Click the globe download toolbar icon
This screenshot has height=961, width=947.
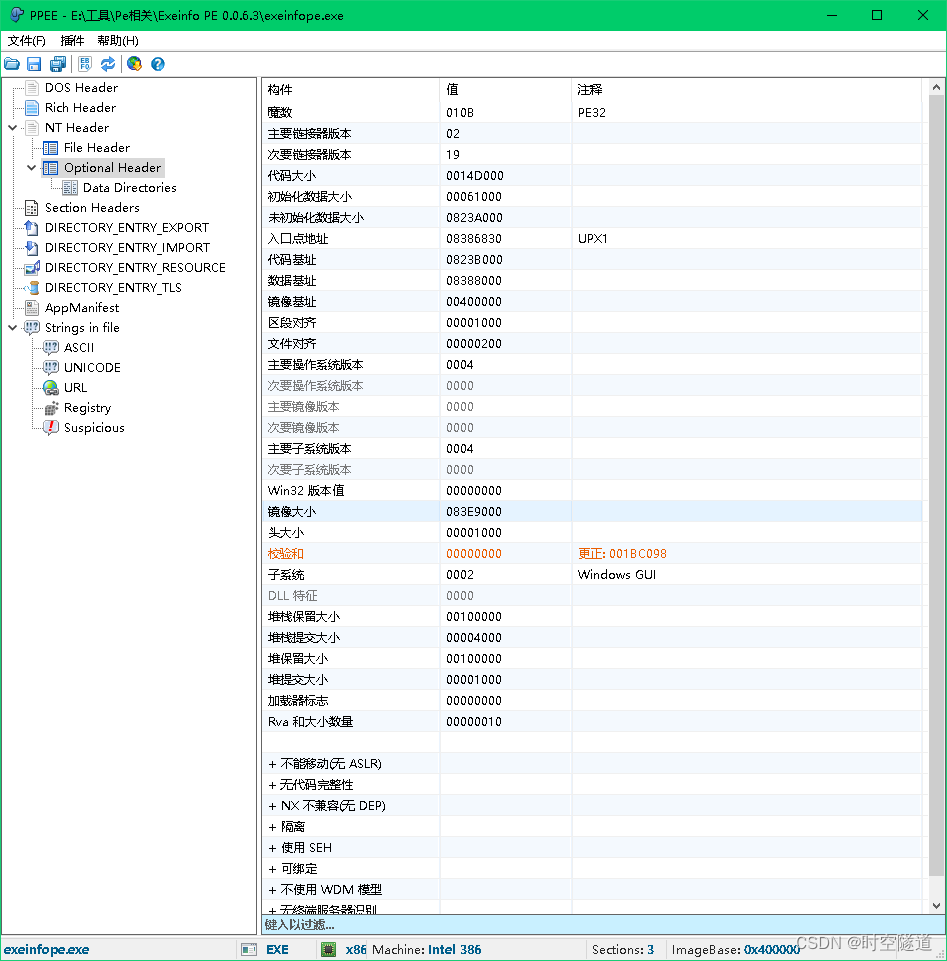pyautogui.click(x=134, y=64)
